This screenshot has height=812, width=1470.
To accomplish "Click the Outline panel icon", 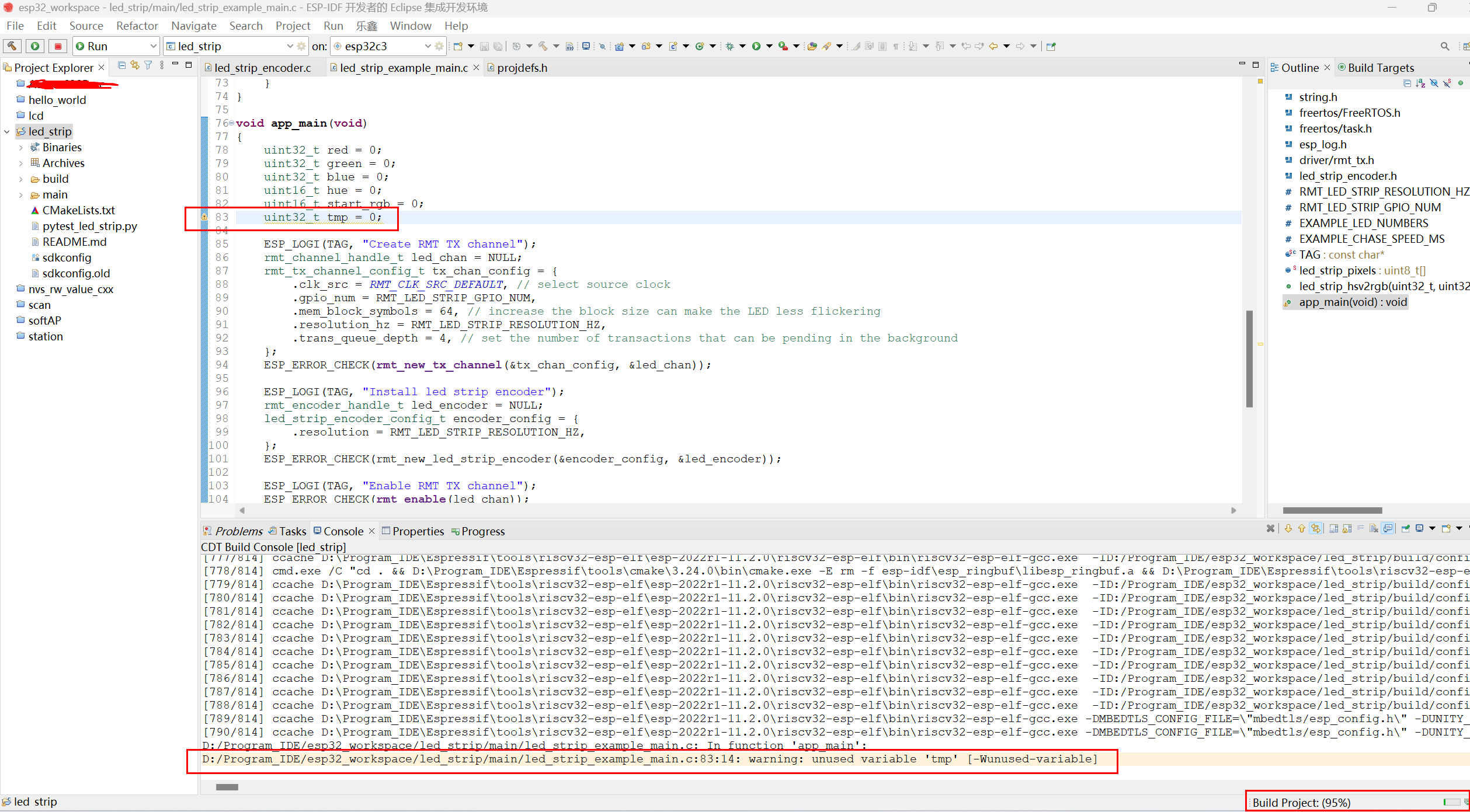I will coord(1282,67).
